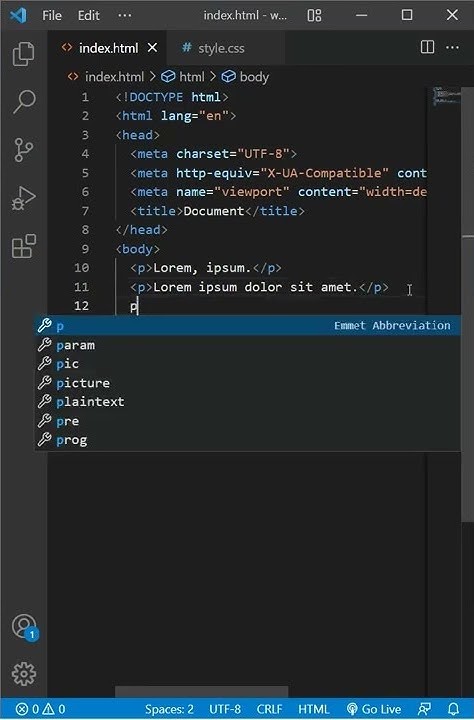474x720 pixels.
Task: Click the horizontal scrollbar of the editor
Action: pos(201,692)
